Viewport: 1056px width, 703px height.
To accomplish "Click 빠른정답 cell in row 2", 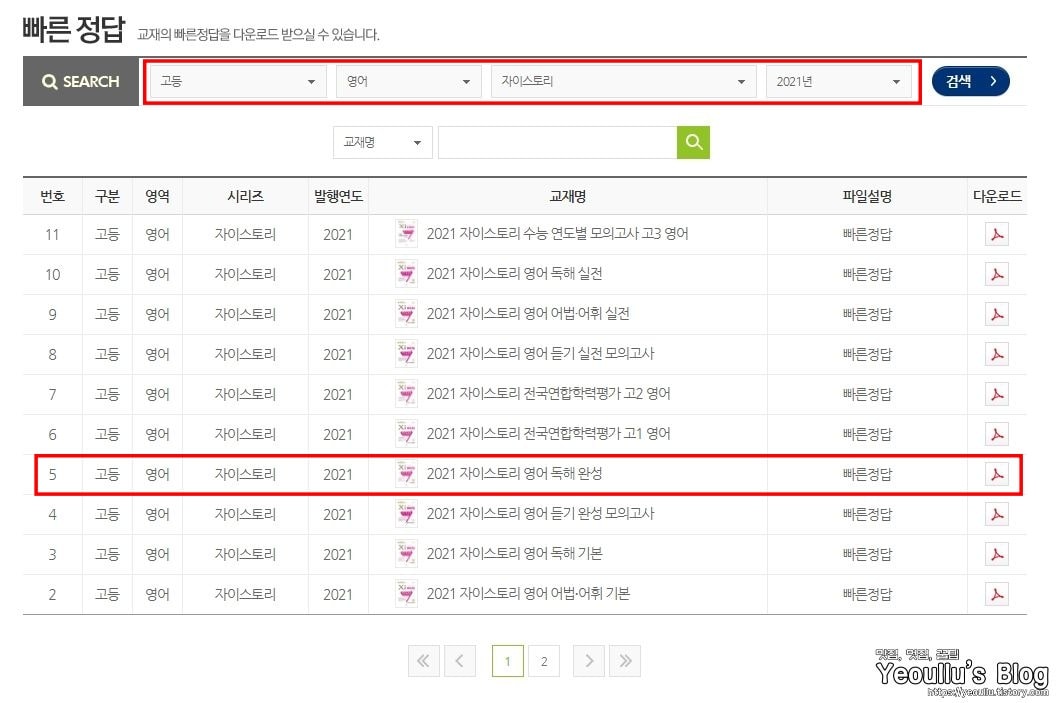I will tap(867, 594).
